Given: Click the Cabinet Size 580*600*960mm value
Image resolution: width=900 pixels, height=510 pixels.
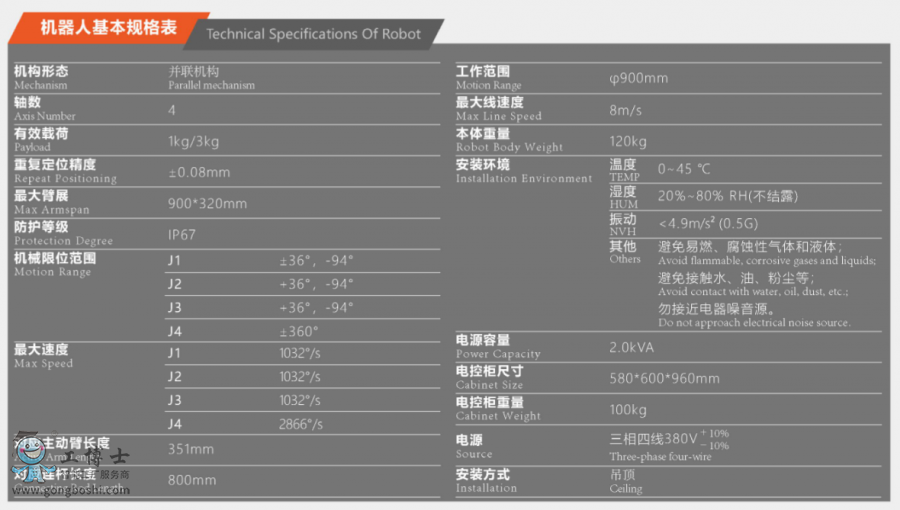Looking at the screenshot, I should pyautogui.click(x=664, y=378).
